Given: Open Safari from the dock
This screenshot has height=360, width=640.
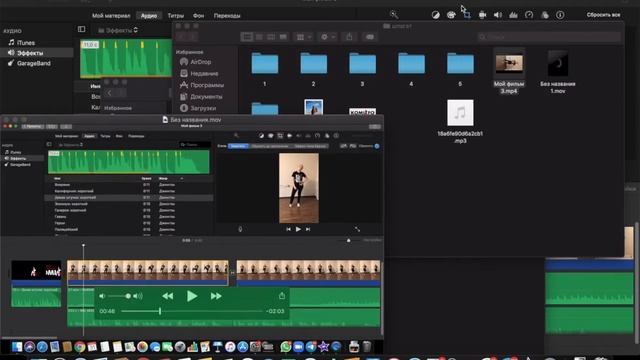Looking at the screenshot, I should 42,347.
